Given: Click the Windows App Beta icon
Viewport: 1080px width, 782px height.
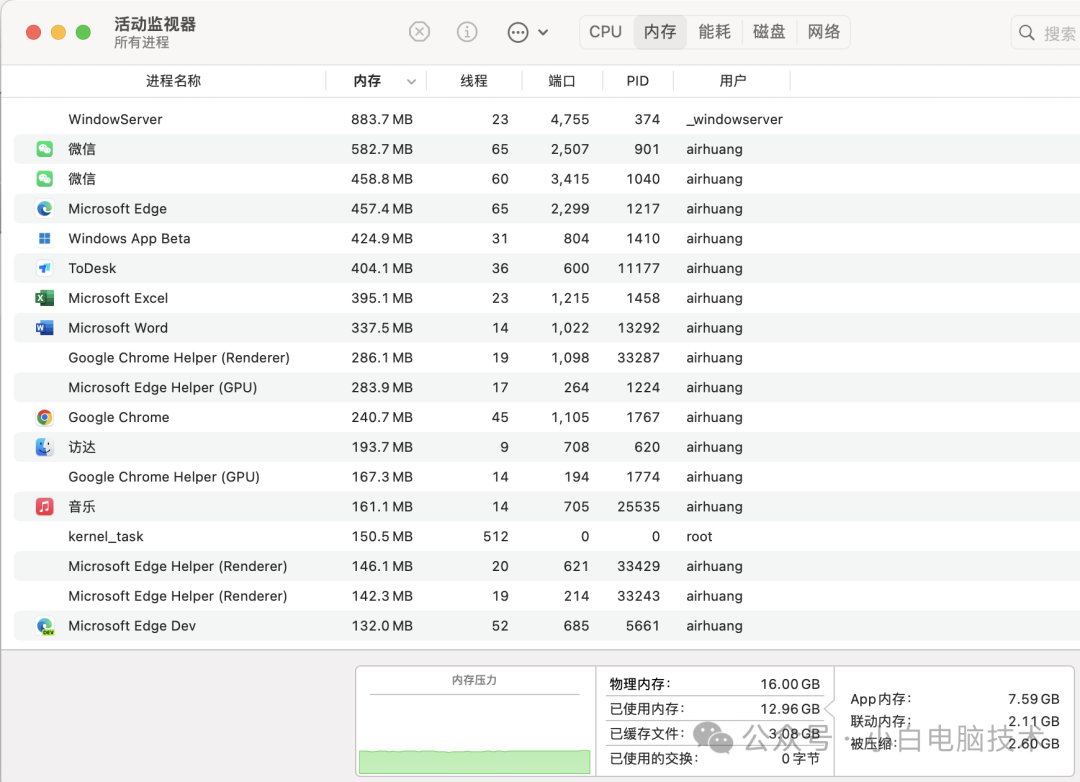Looking at the screenshot, I should (45, 238).
